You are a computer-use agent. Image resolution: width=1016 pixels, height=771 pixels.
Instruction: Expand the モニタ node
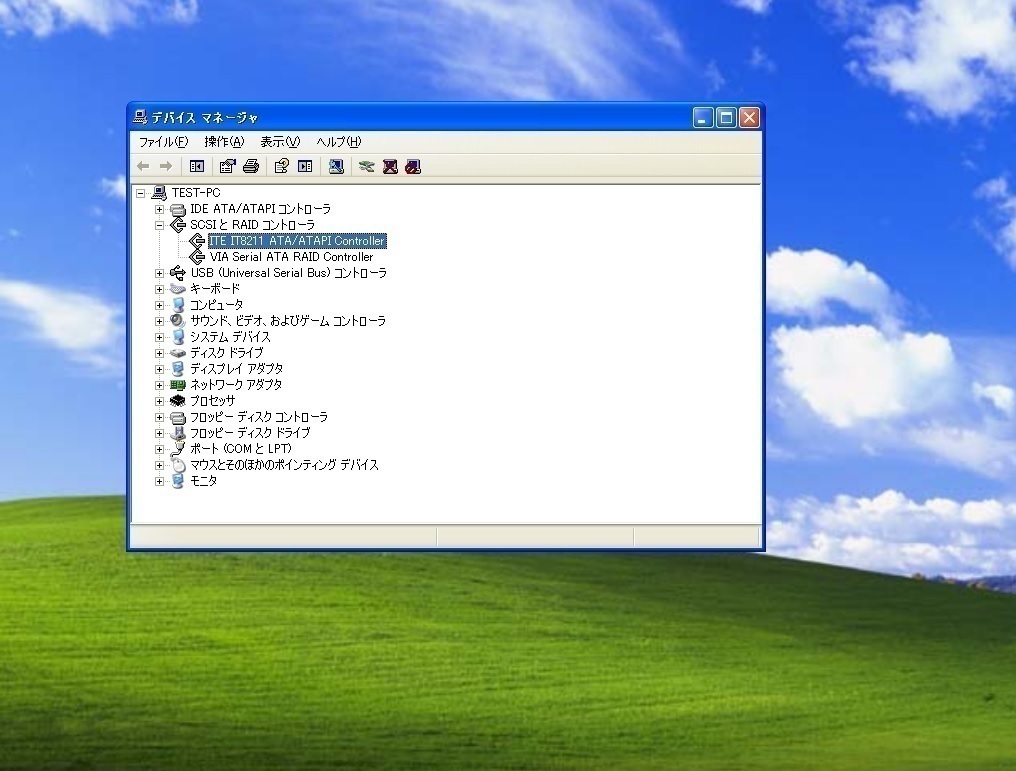coord(159,481)
